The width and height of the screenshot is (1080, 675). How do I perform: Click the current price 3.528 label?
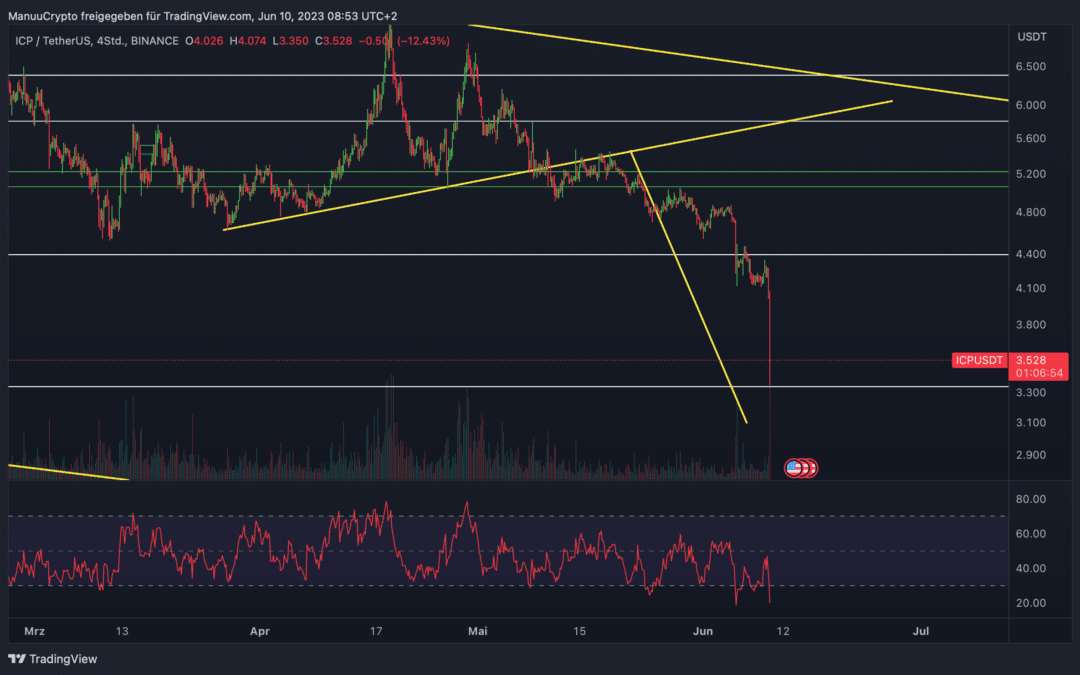[1030, 360]
